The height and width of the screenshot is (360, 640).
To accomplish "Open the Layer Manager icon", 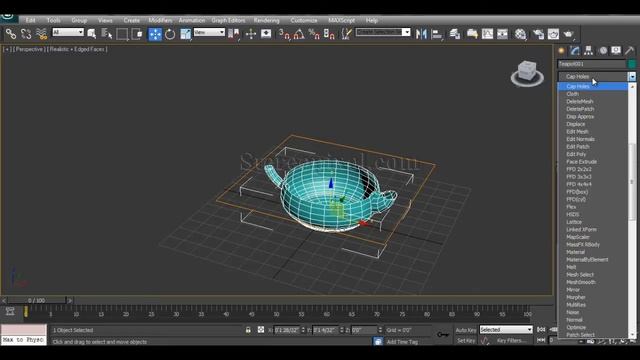I will click(x=455, y=34).
